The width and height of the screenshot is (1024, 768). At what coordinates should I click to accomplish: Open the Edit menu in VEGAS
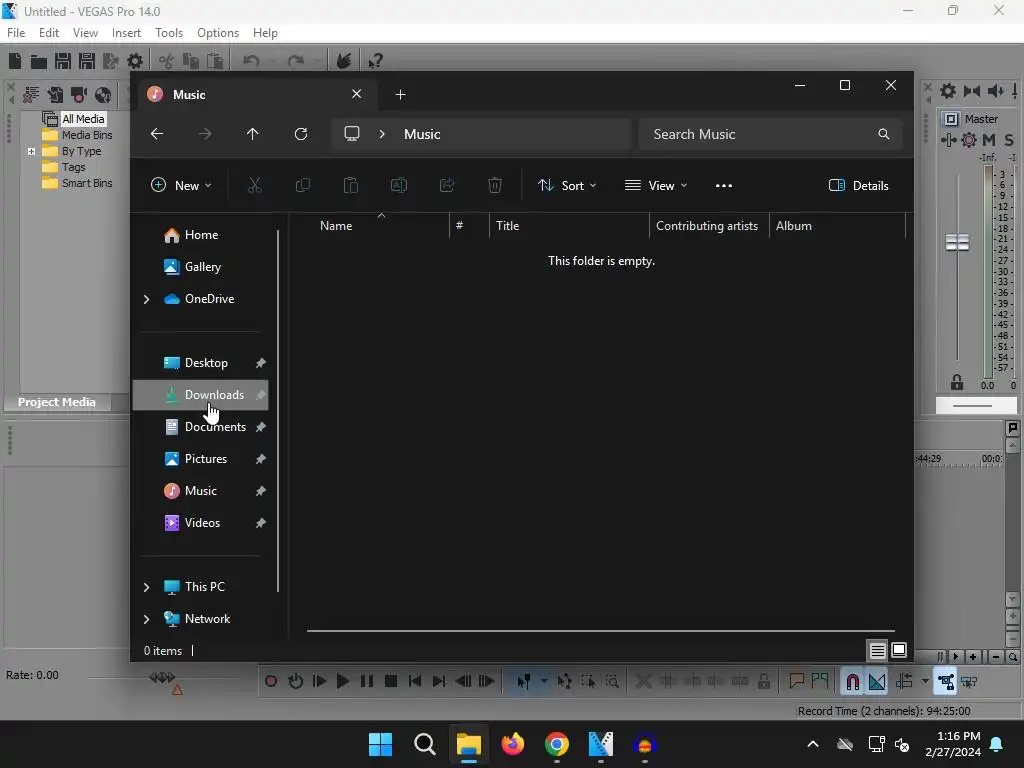pyautogui.click(x=49, y=33)
